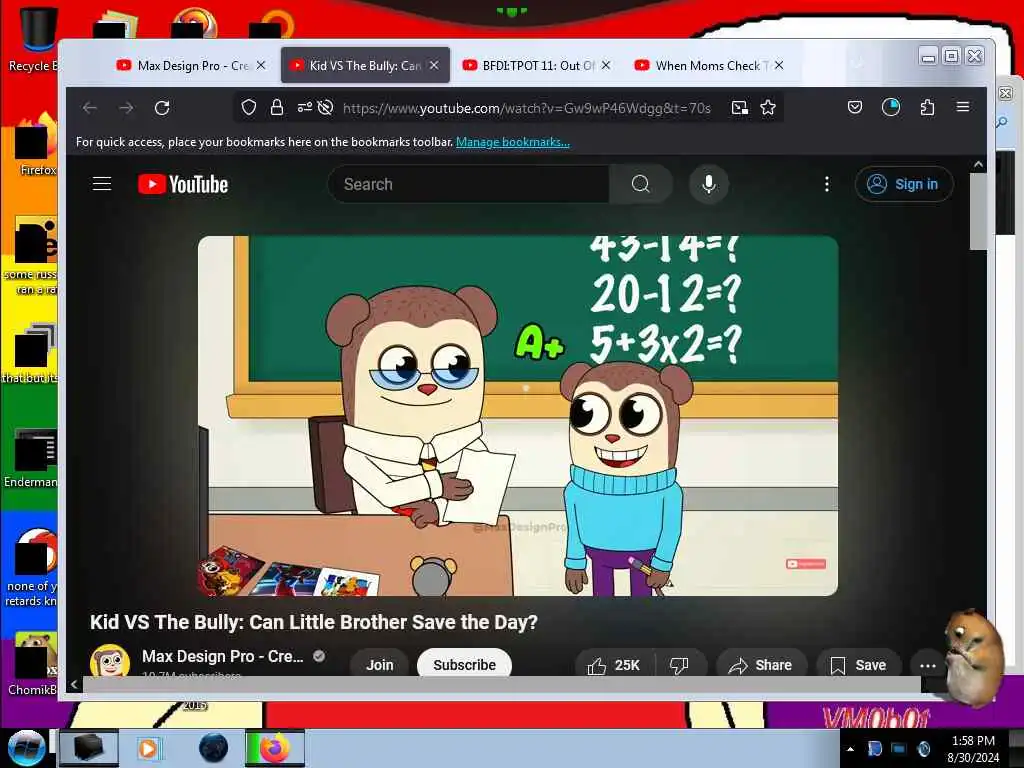
Task: Open the media player taskbar icon
Action: 148,748
